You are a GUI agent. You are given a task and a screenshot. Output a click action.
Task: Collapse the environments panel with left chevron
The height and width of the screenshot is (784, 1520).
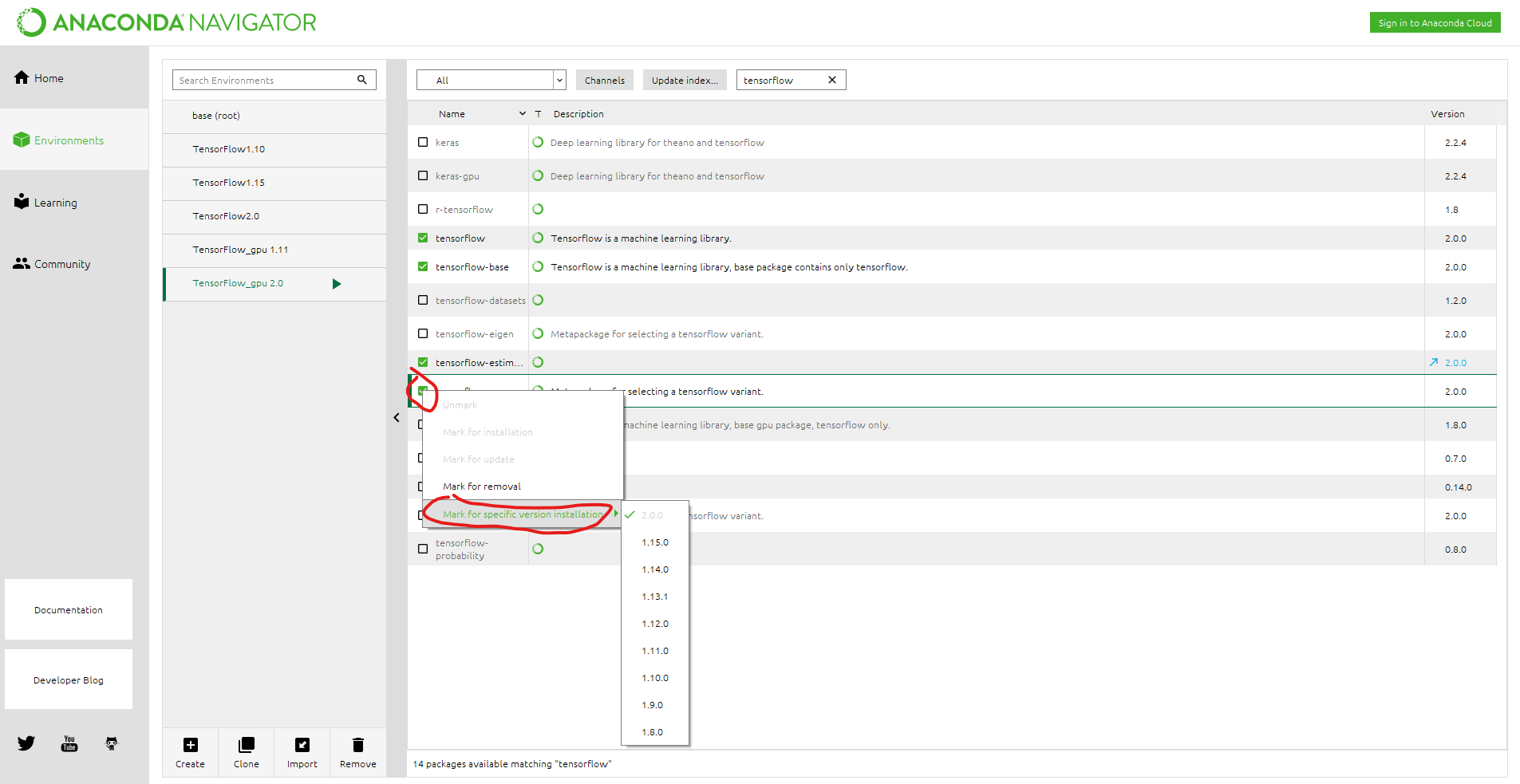tap(397, 417)
